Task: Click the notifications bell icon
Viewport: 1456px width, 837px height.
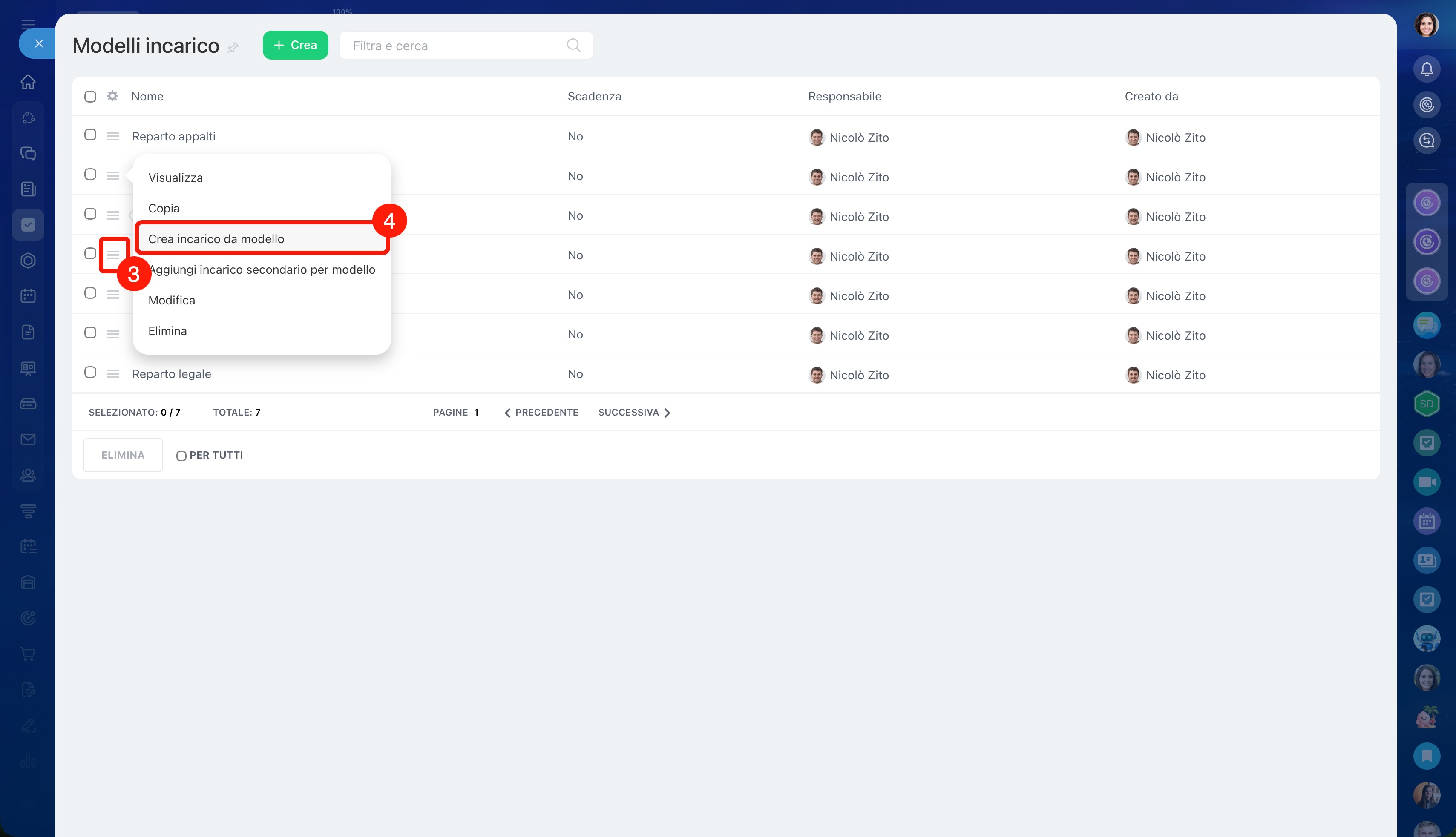Action: 1427,69
